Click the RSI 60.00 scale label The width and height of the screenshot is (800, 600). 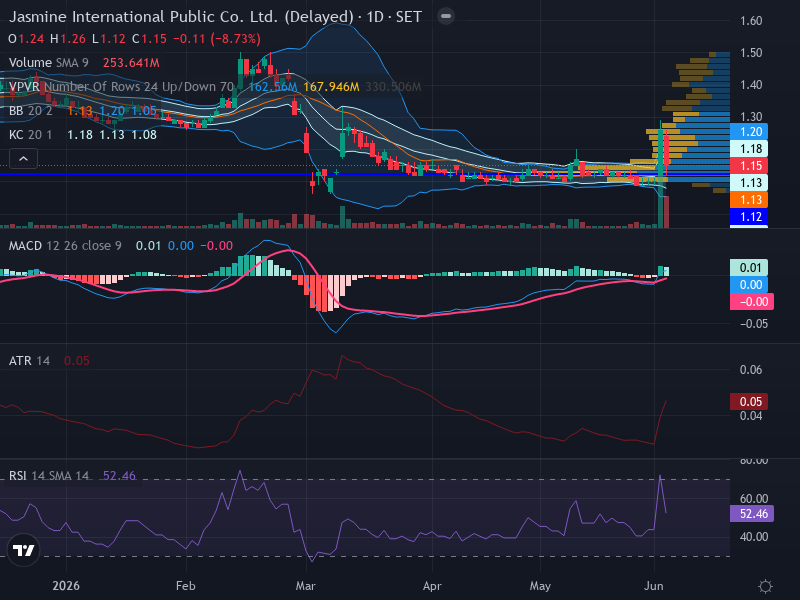point(754,499)
